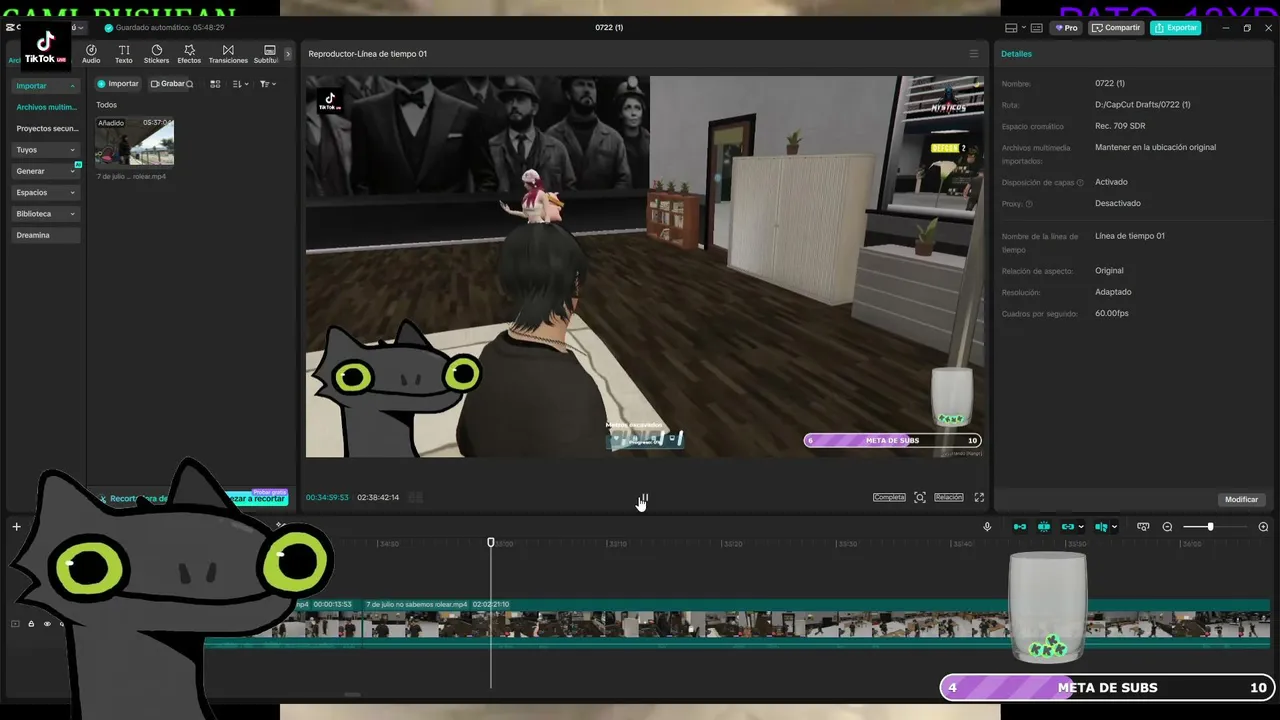Image resolution: width=1280 pixels, height=720 pixels.
Task: Open the Audio tab
Action: 91,54
